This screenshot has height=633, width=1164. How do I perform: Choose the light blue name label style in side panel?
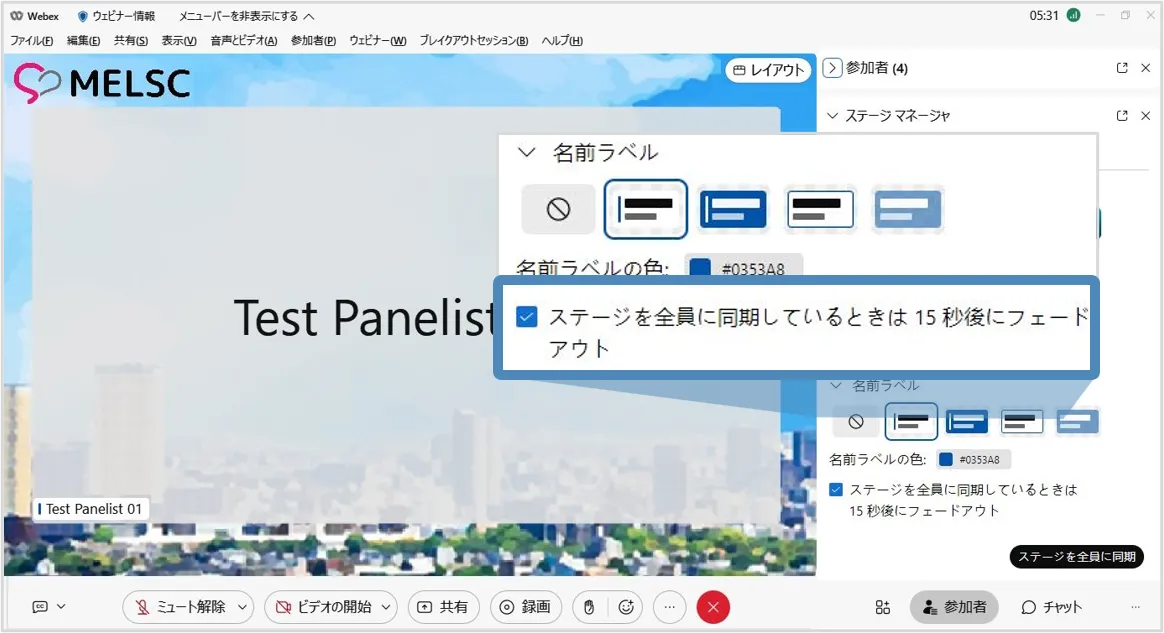pos(1078,422)
